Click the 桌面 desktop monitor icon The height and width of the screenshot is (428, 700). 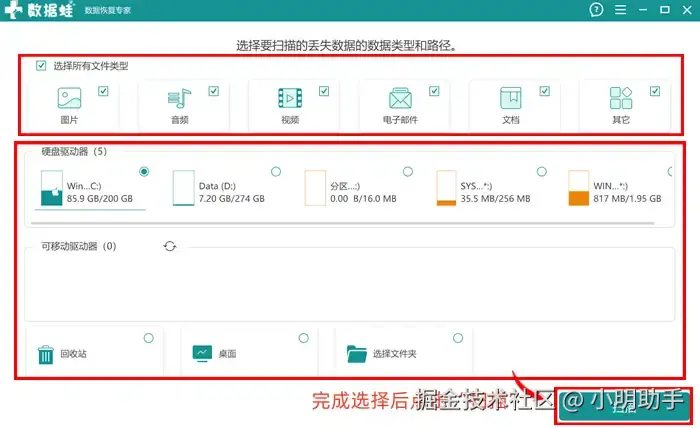tap(202, 353)
